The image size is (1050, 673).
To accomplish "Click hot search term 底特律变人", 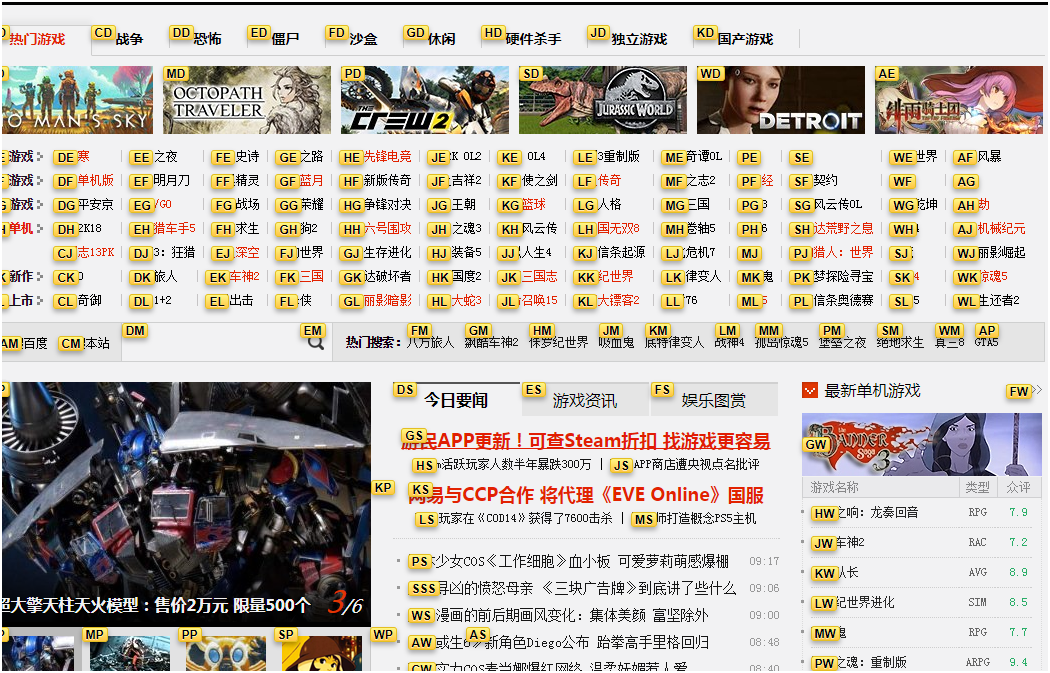I will [x=674, y=343].
